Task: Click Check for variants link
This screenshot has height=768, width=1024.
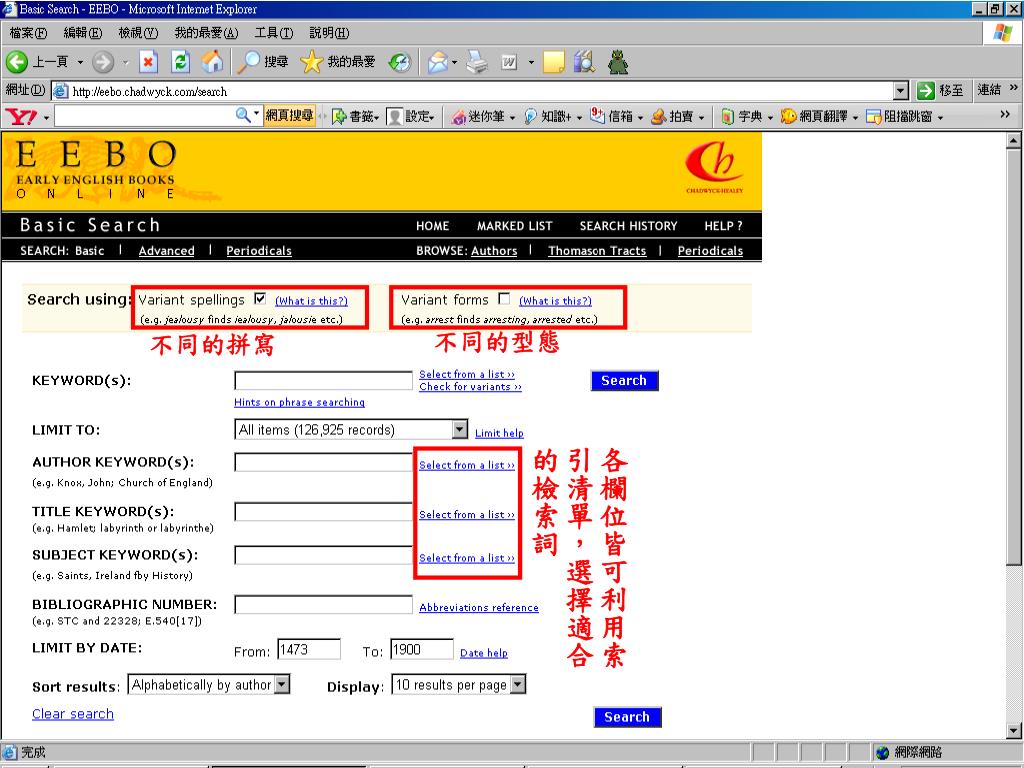Action: (x=470, y=387)
